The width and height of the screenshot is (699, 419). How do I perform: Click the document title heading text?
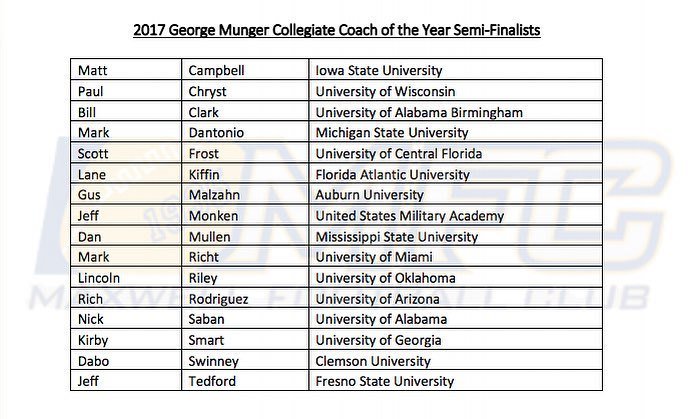tap(337, 30)
